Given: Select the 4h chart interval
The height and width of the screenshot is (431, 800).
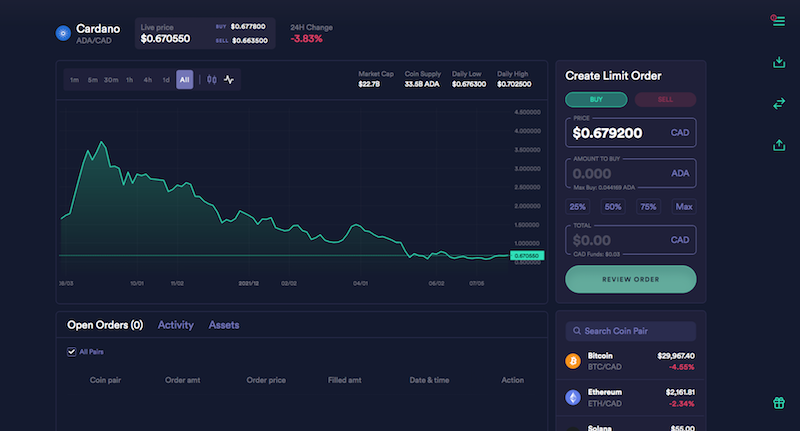Looking at the screenshot, I should [x=147, y=80].
